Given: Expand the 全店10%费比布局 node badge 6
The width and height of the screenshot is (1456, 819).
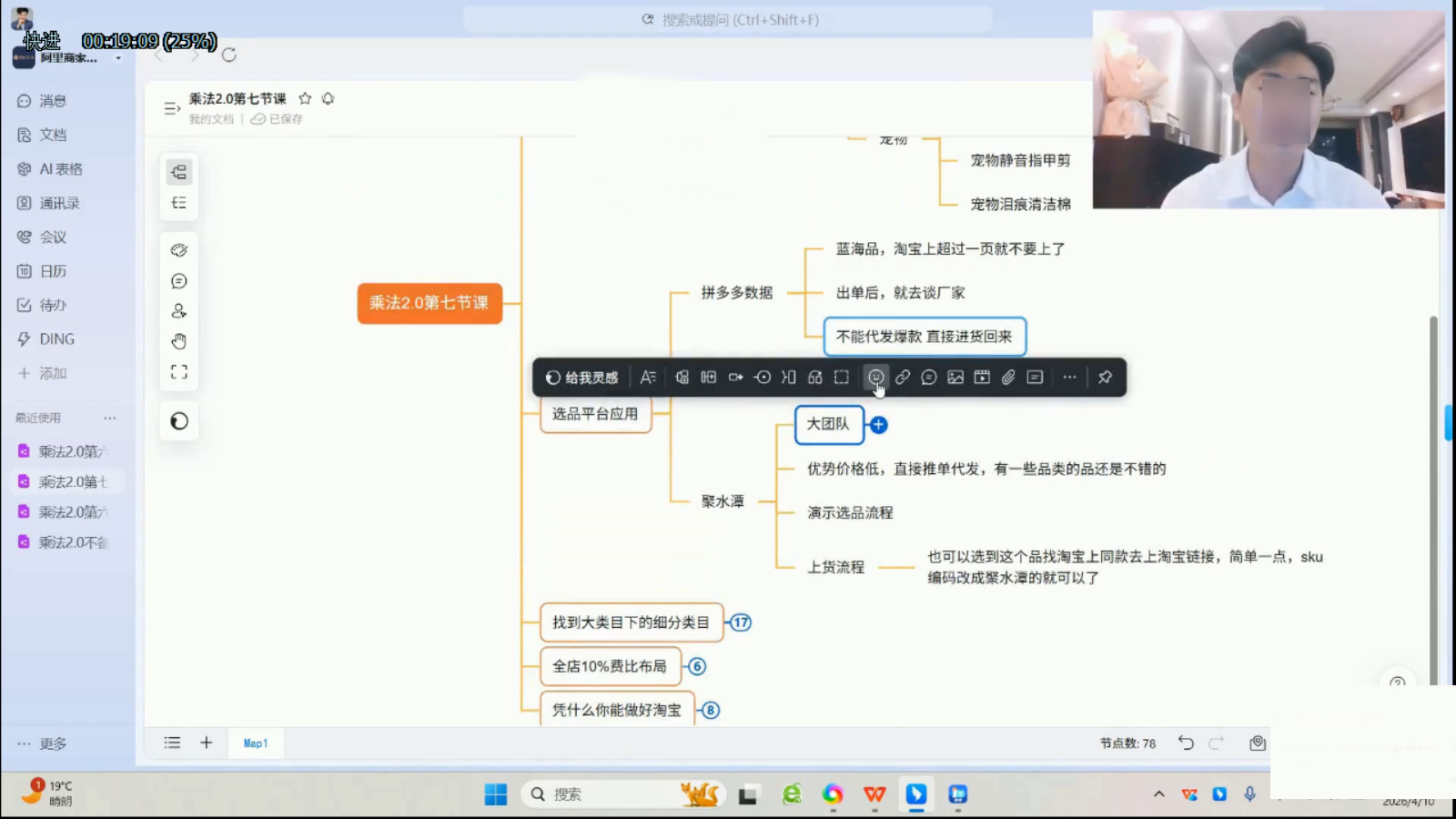Looking at the screenshot, I should [x=697, y=666].
